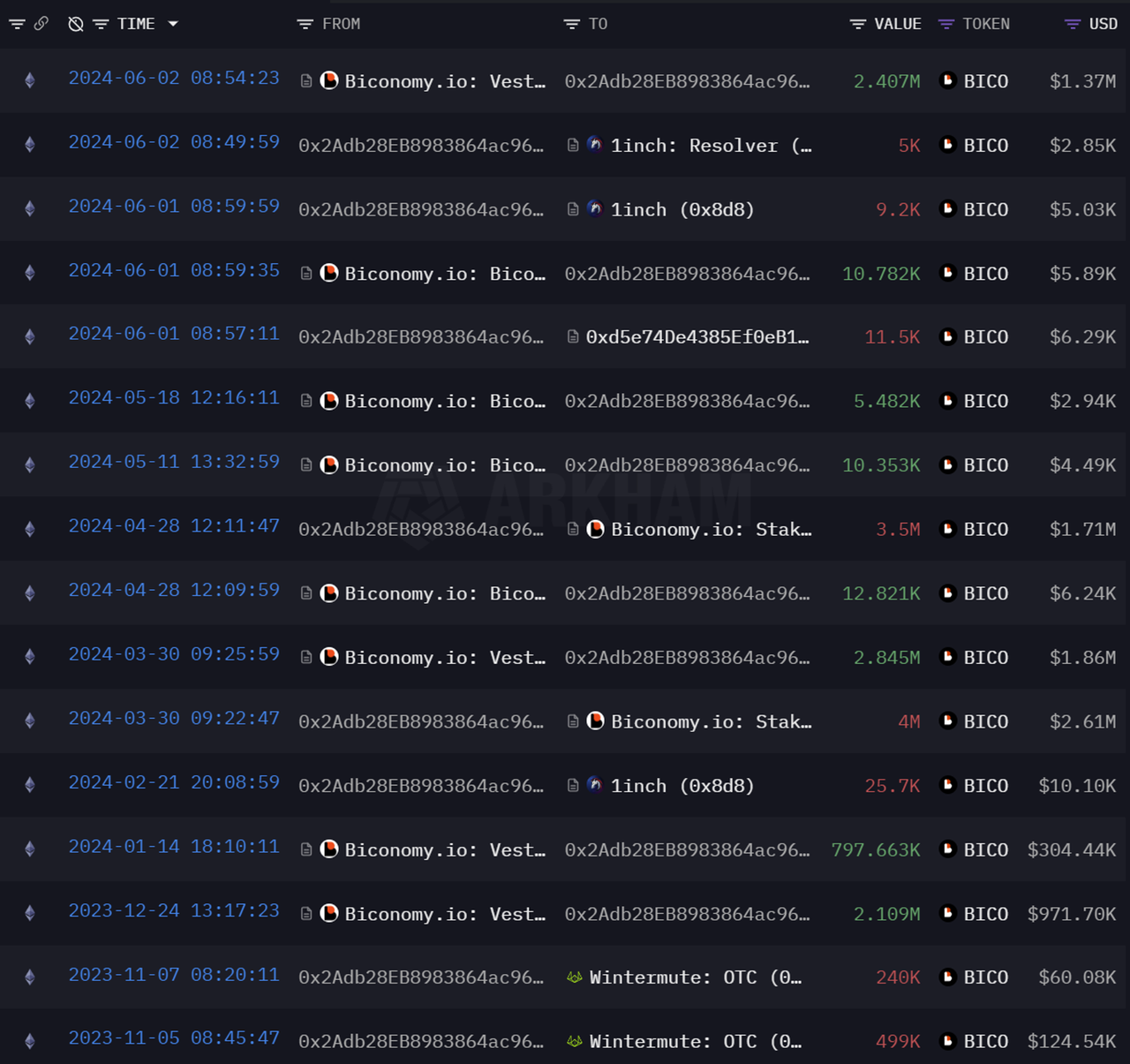Image resolution: width=1130 pixels, height=1064 pixels.
Task: Open transaction dated 2024-06-01 08:59:35
Action: click(x=174, y=270)
